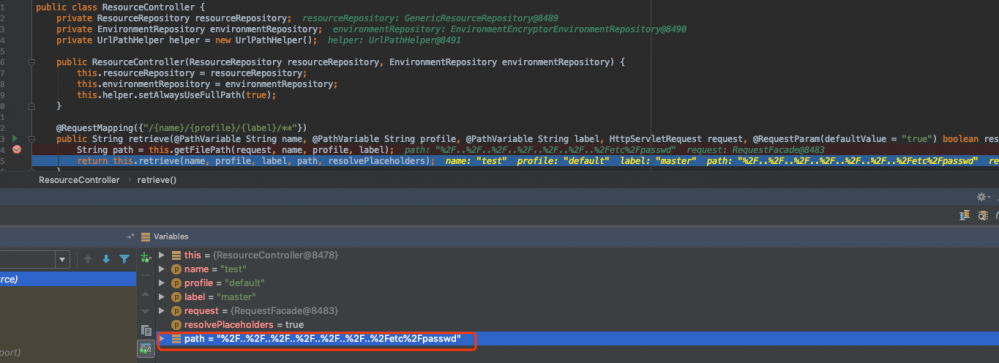Click the highlighted return this.retrieve line

[x=255, y=161]
